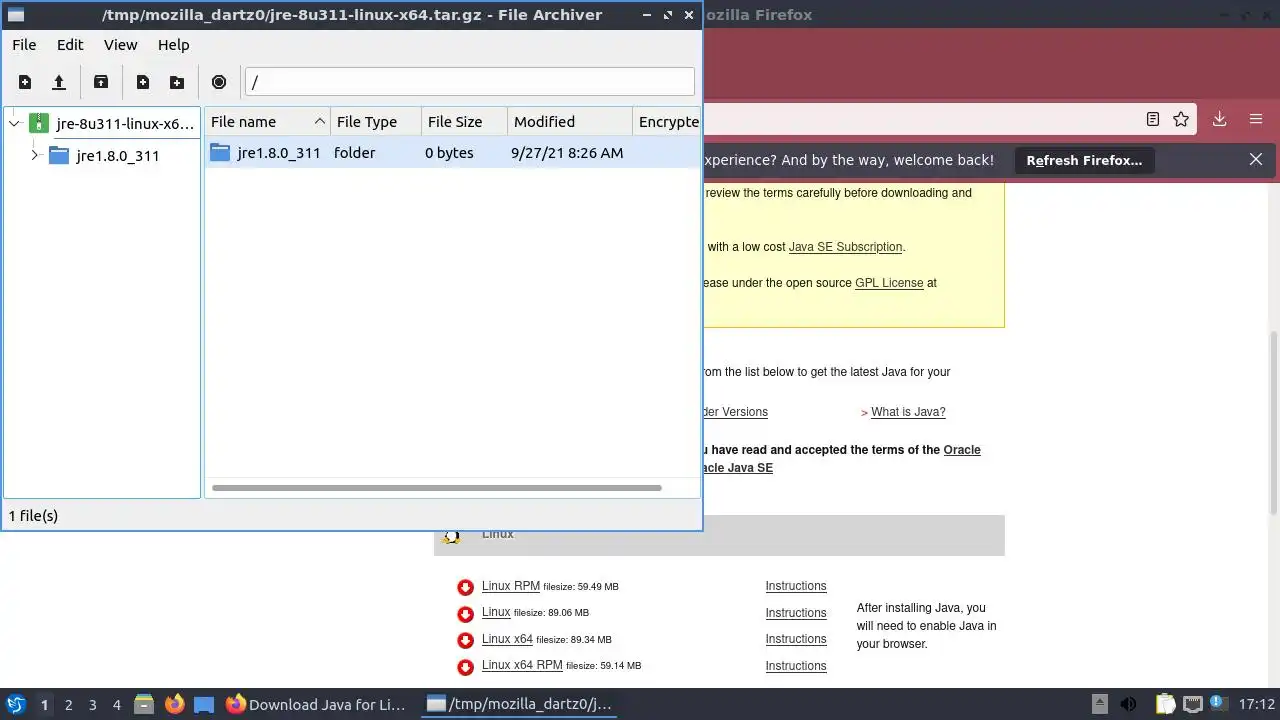Expand the jre1.8.0_311 tree folder

click(35, 155)
